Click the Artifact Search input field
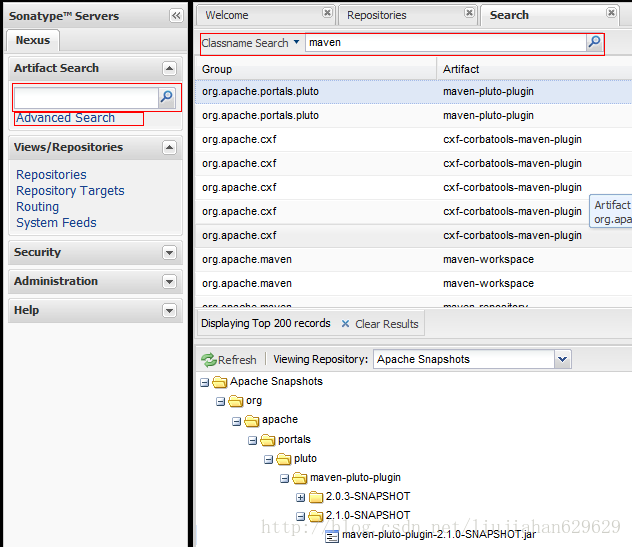632x547 pixels. (86, 98)
